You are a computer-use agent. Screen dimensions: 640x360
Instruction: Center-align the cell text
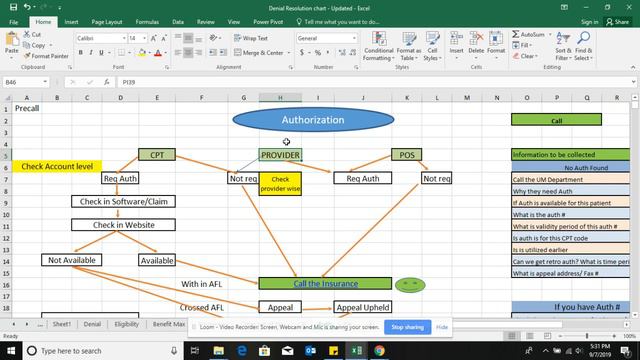coord(188,53)
